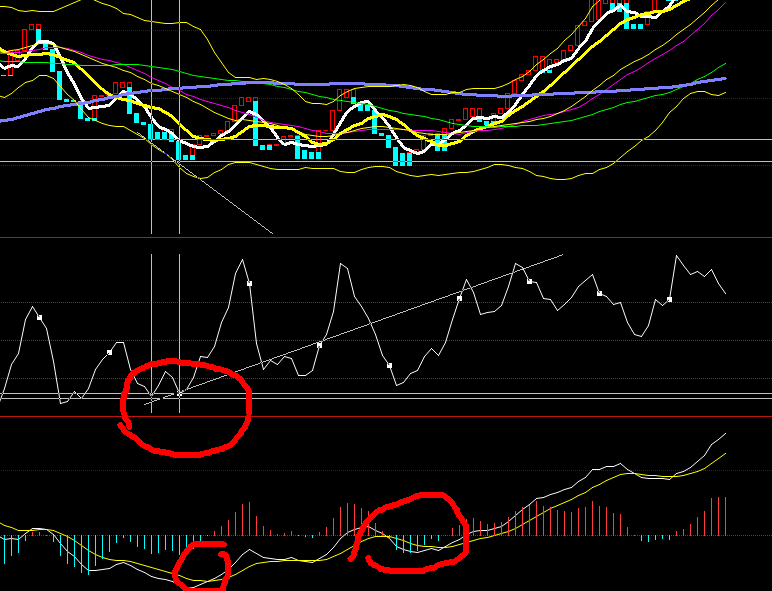Image resolution: width=772 pixels, height=591 pixels.
Task: Select the upper white horizontal line in the price panel
Action: click(x=600, y=139)
